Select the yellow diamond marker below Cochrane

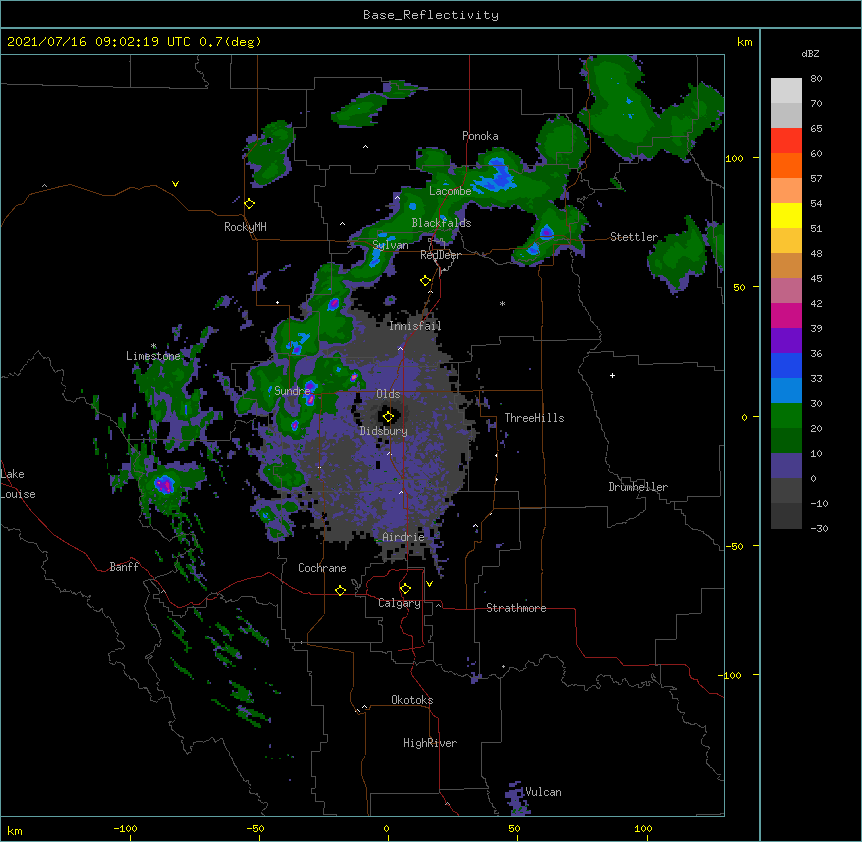pyautogui.click(x=340, y=590)
